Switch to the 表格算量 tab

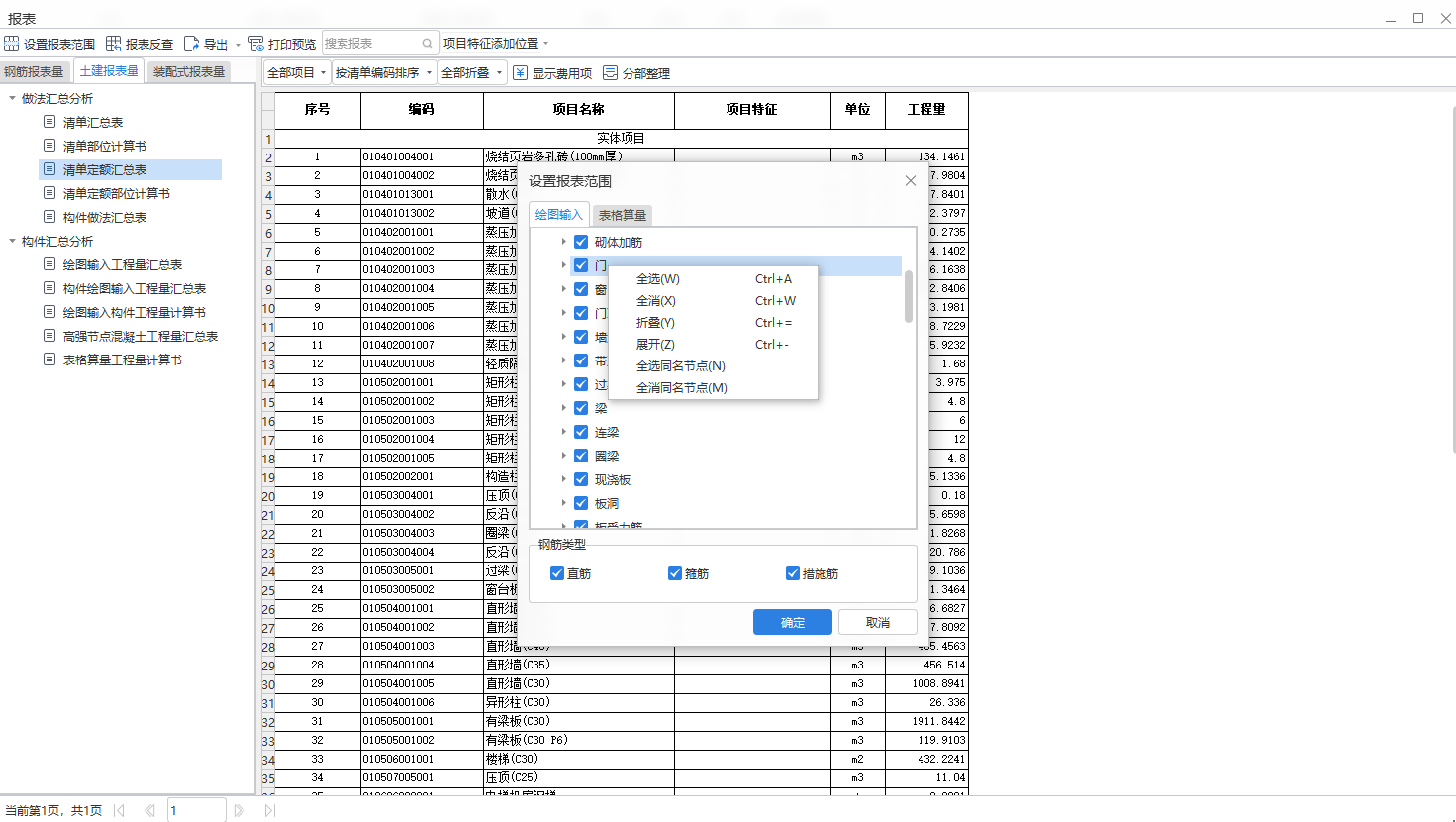pyautogui.click(x=623, y=215)
